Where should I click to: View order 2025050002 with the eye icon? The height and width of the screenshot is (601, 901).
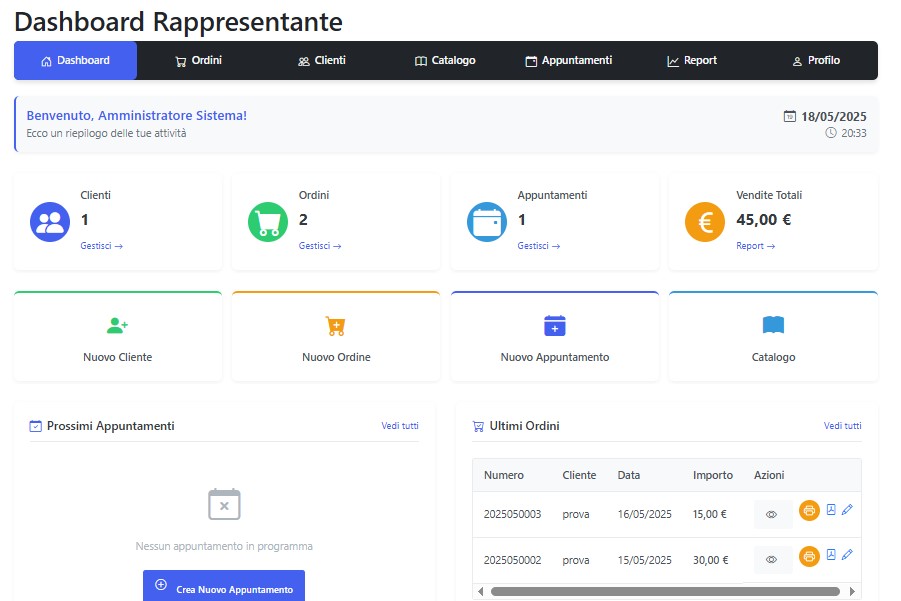(x=771, y=560)
